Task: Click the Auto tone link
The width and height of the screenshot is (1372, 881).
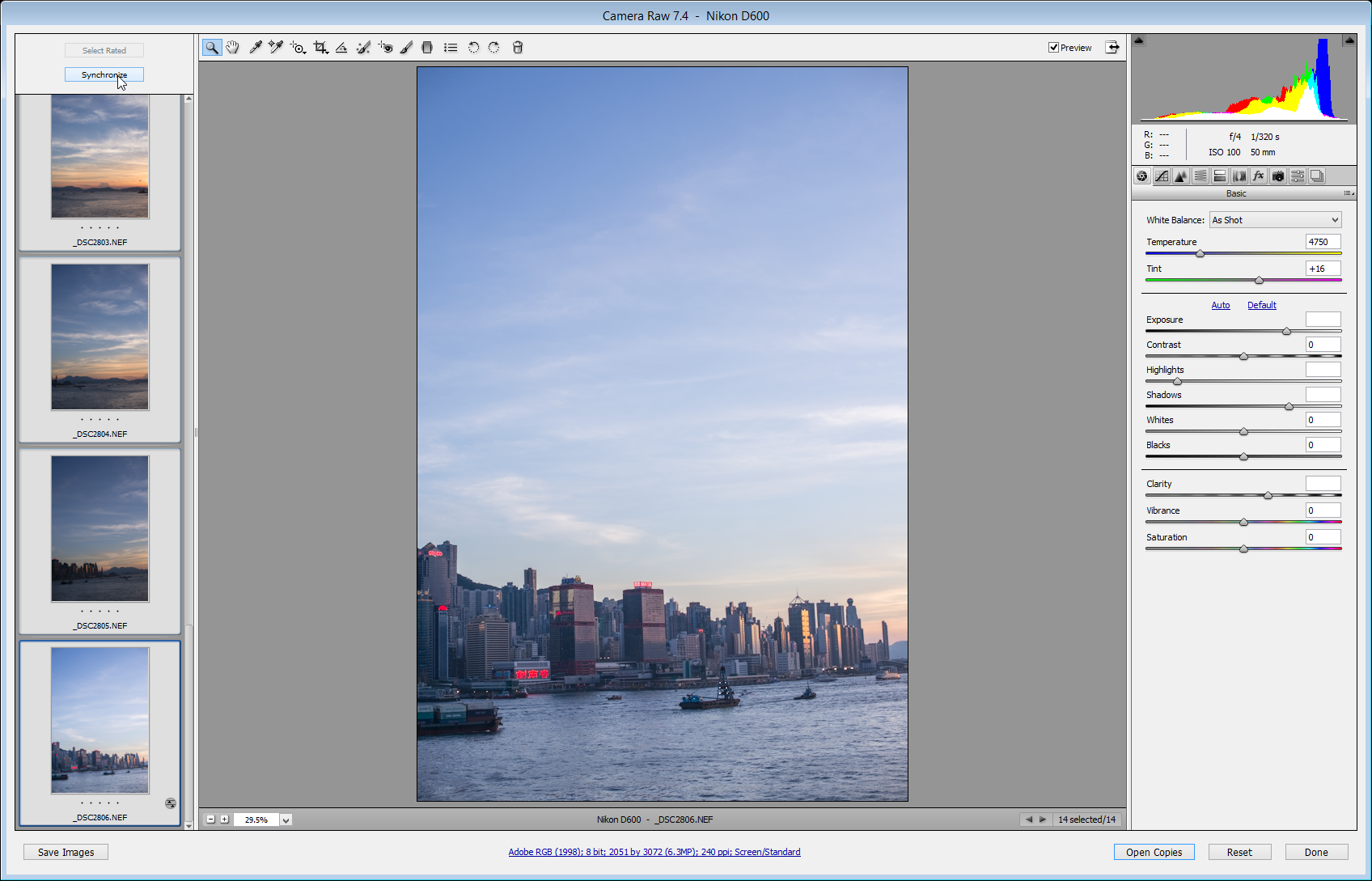Action: coord(1221,305)
